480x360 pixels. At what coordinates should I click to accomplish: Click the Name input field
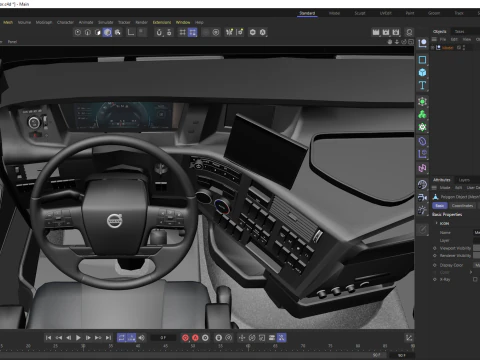point(477,232)
